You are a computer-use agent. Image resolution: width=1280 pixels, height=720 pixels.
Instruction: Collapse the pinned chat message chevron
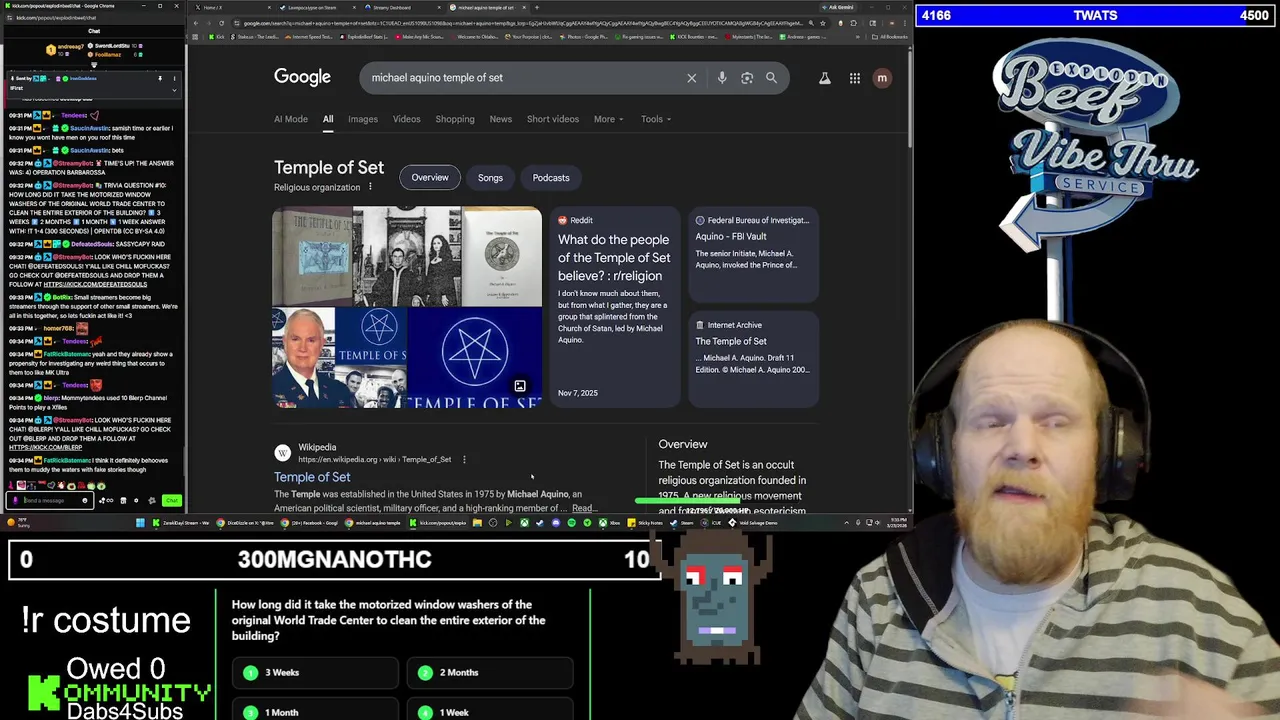tap(174, 90)
